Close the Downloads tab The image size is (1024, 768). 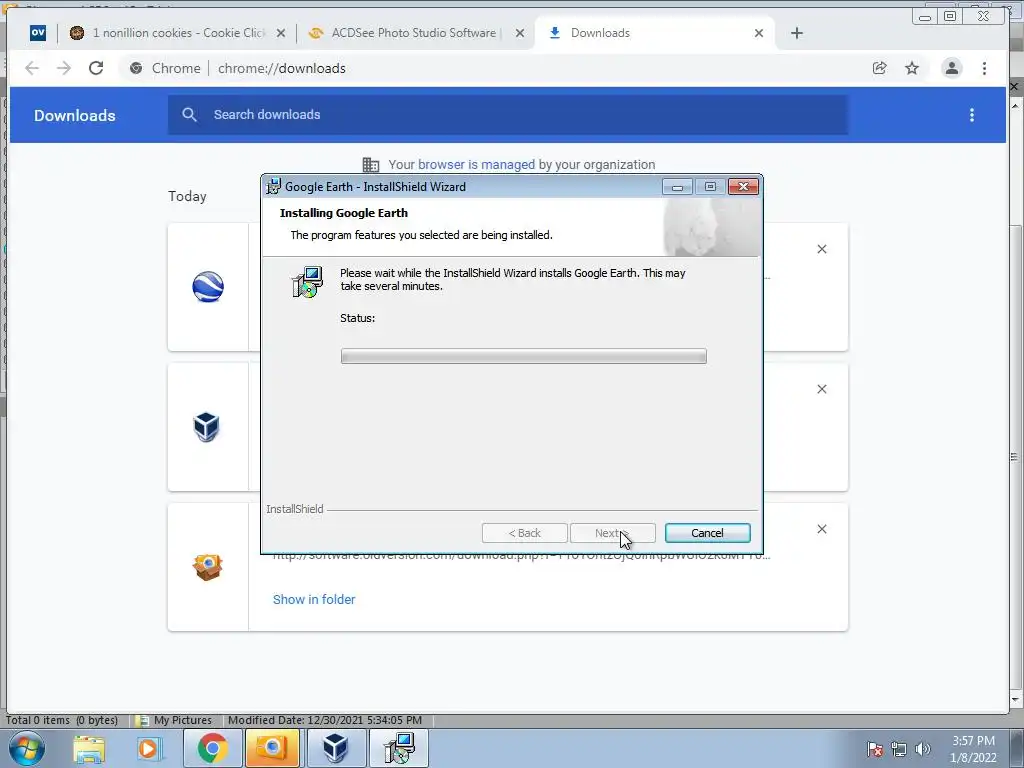pos(759,33)
